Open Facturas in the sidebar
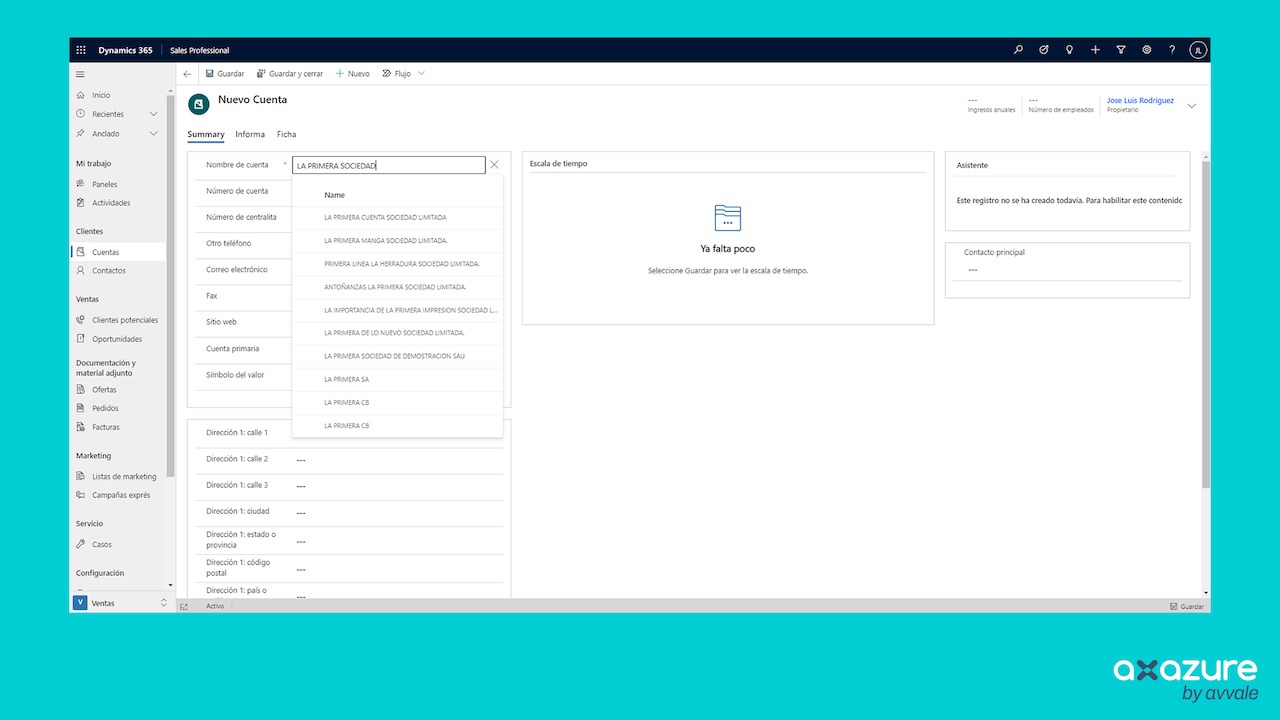This screenshot has width=1280, height=720. 105,427
